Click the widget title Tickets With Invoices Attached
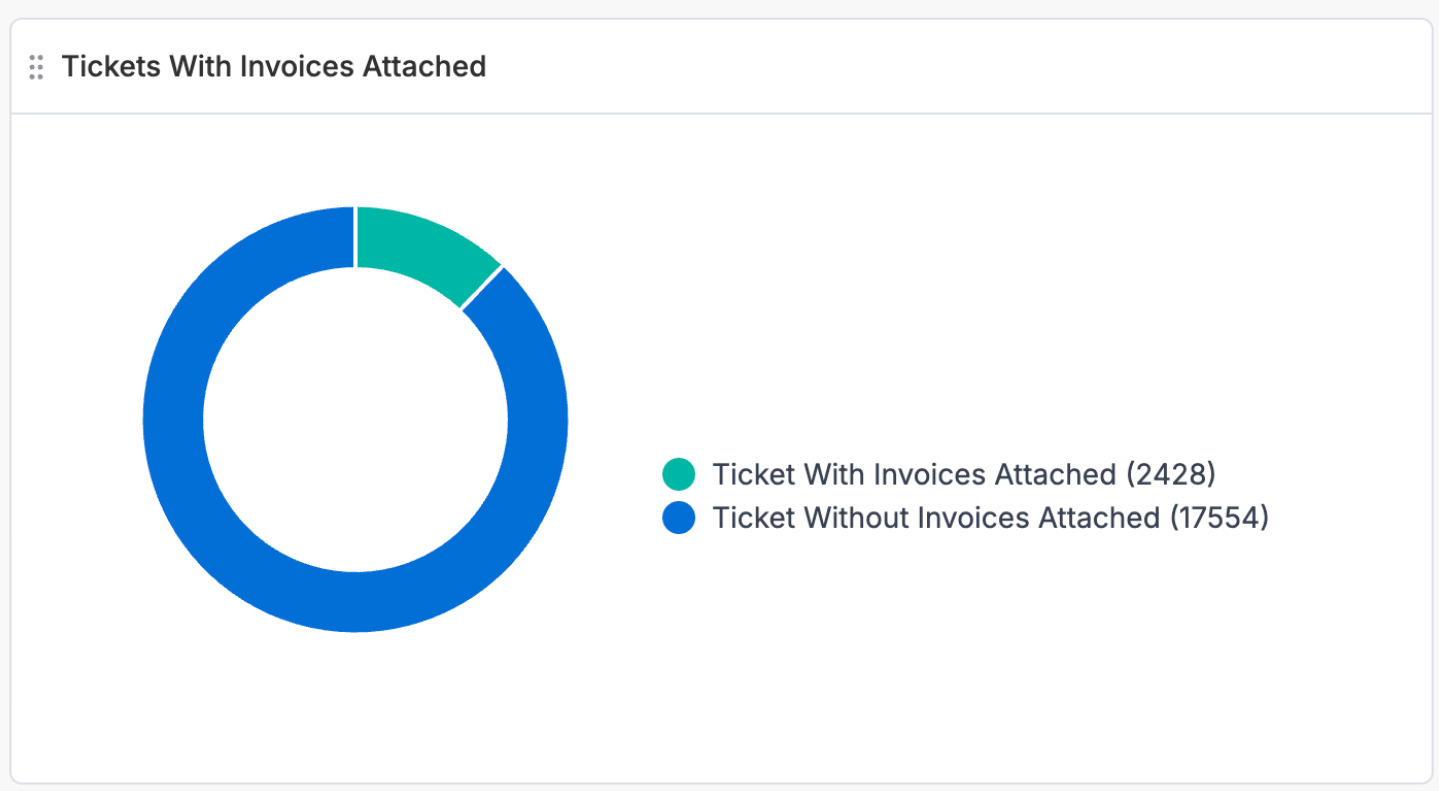The width and height of the screenshot is (1439, 791). 274,66
